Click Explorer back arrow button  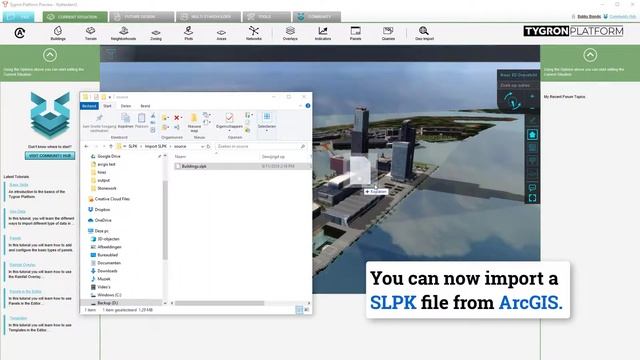[86, 146]
